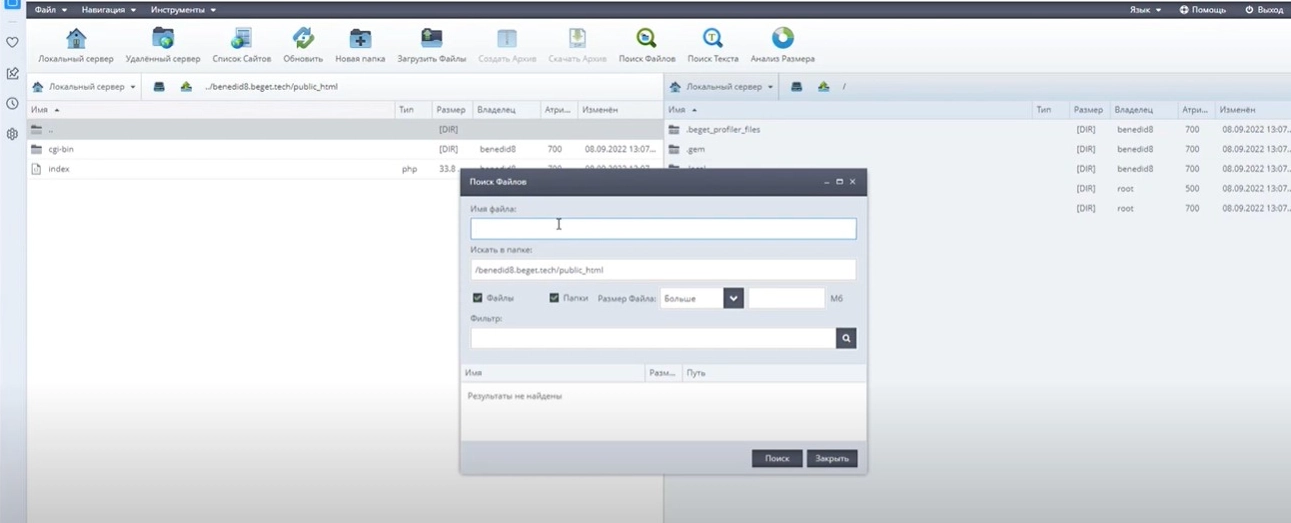1291x523 pixels.
Task: Click right panel up-folder icon
Action: [823, 87]
